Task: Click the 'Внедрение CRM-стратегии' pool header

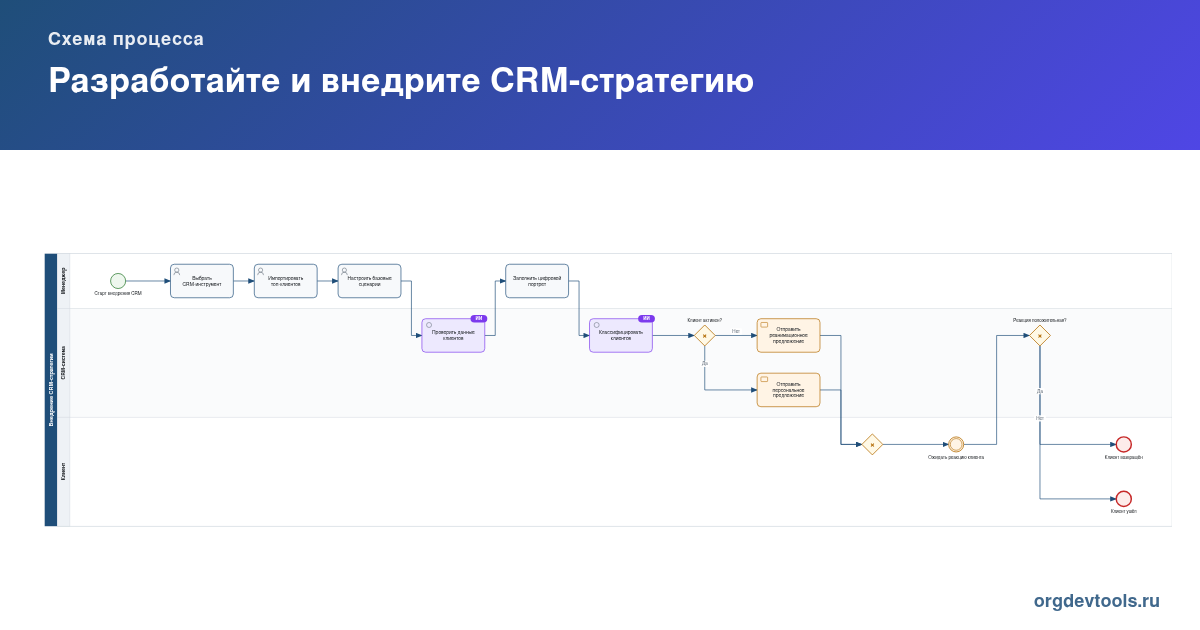Action: [x=51, y=390]
